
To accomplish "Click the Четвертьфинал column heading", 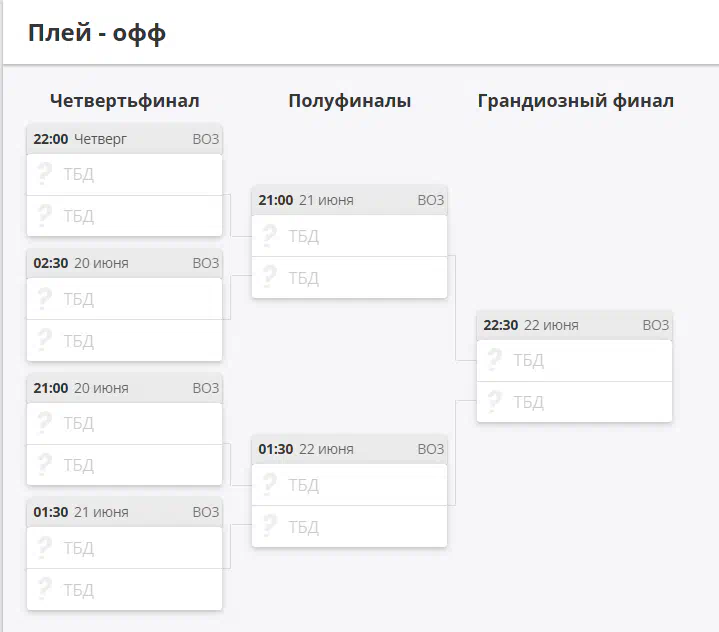I will pos(125,101).
